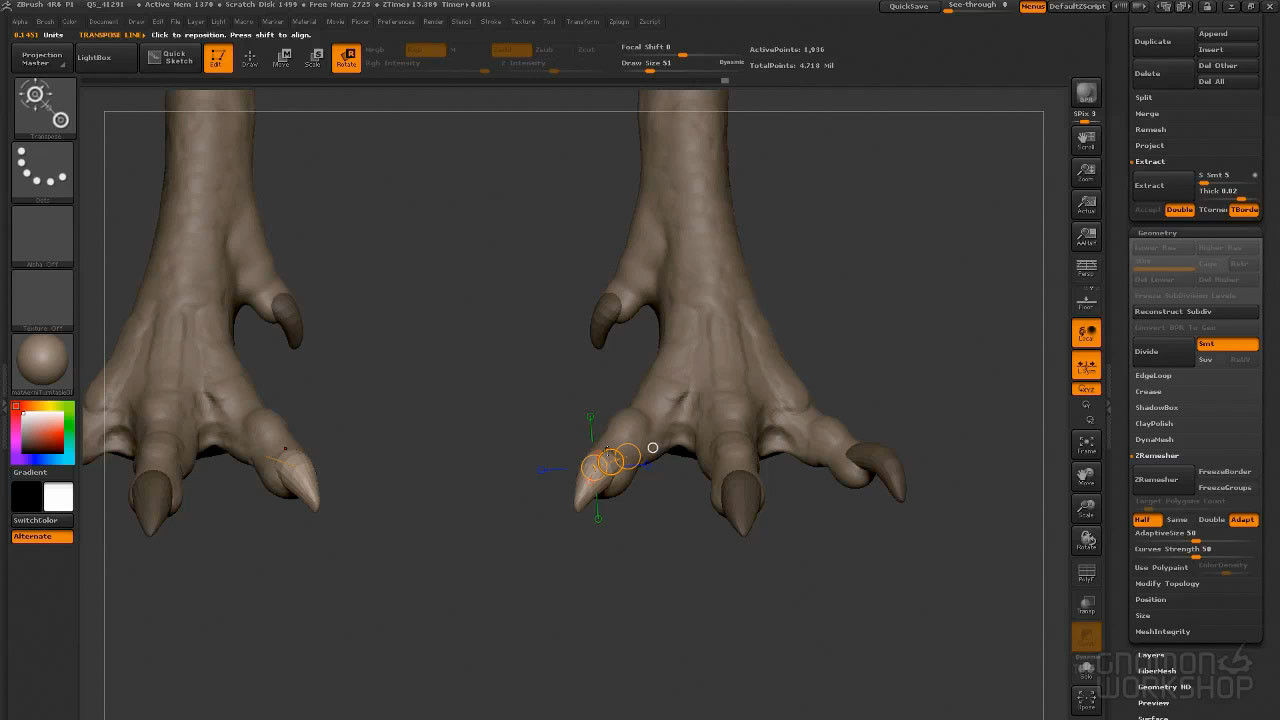1280x720 pixels.
Task: Click the Zoom canvas icon
Action: coord(1086,172)
